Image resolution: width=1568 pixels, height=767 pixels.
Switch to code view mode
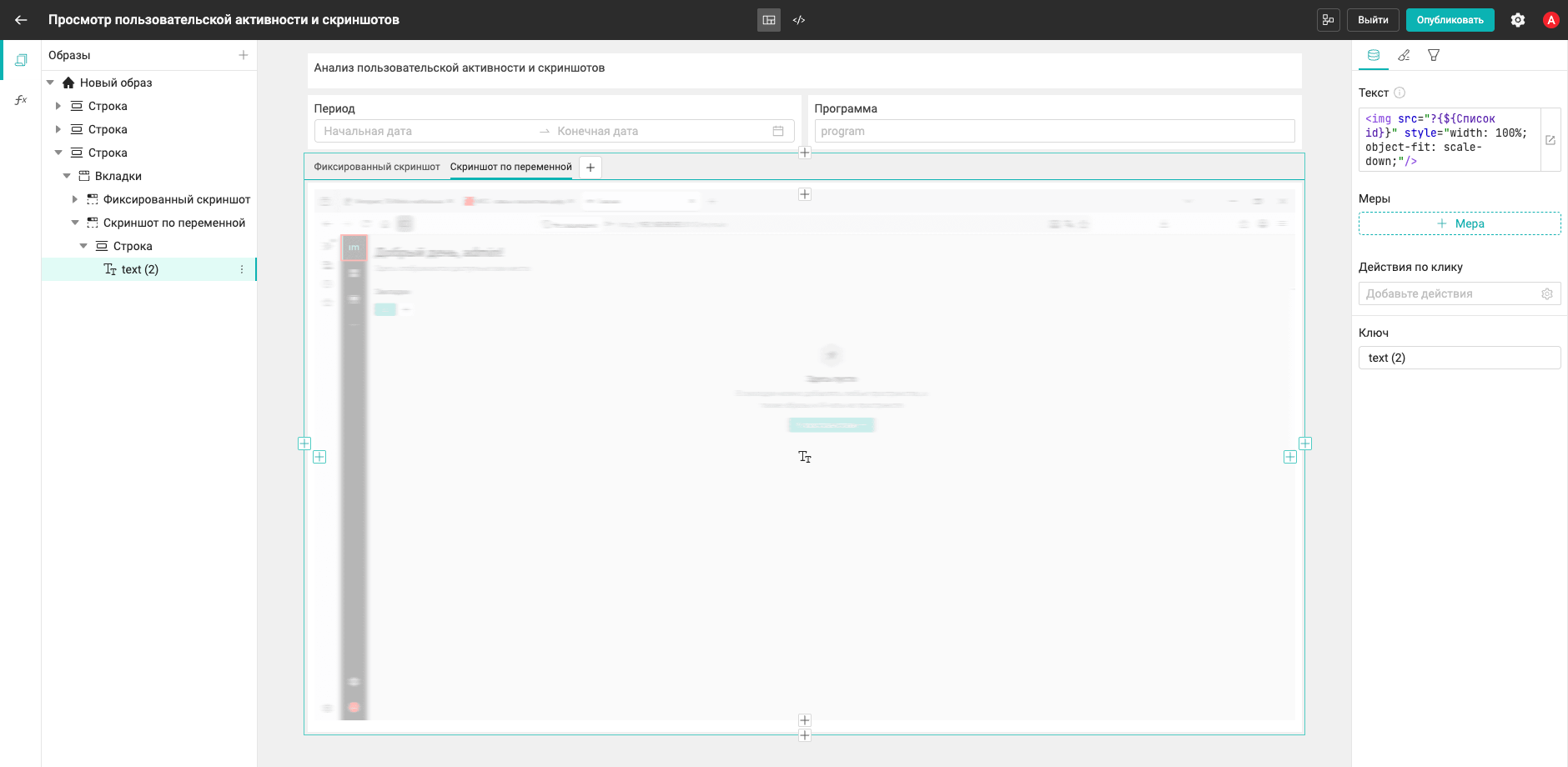click(x=799, y=20)
